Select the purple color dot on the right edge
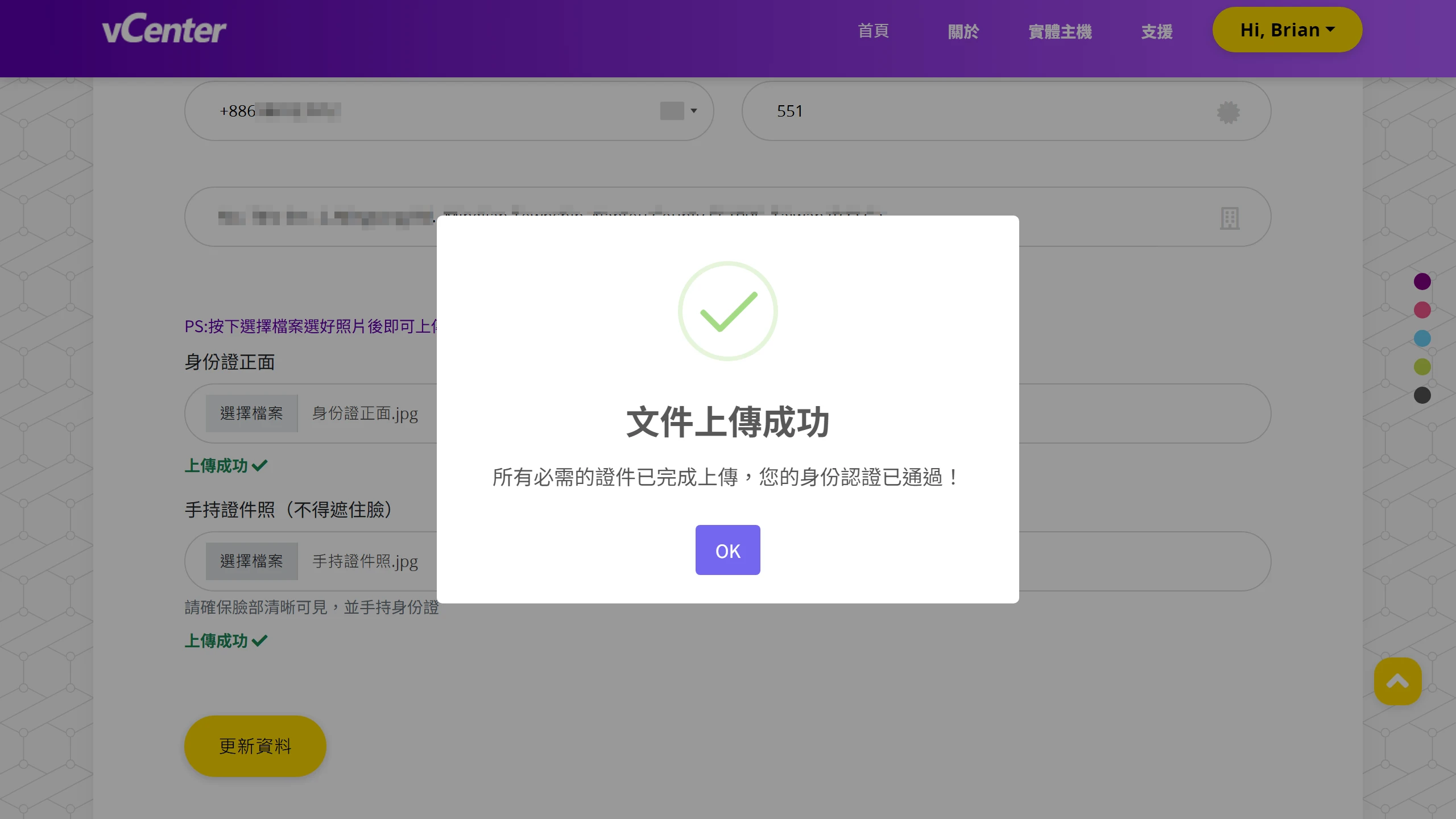The height and width of the screenshot is (819, 1456). [x=1422, y=281]
